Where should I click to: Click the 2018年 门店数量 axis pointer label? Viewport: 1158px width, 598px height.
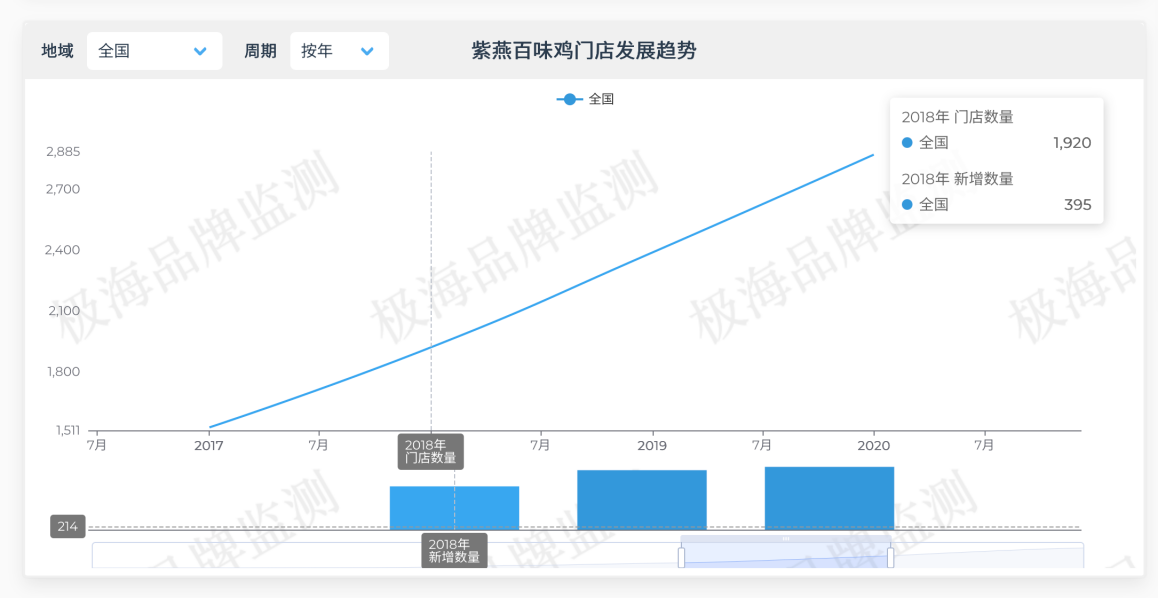pyautogui.click(x=430, y=451)
